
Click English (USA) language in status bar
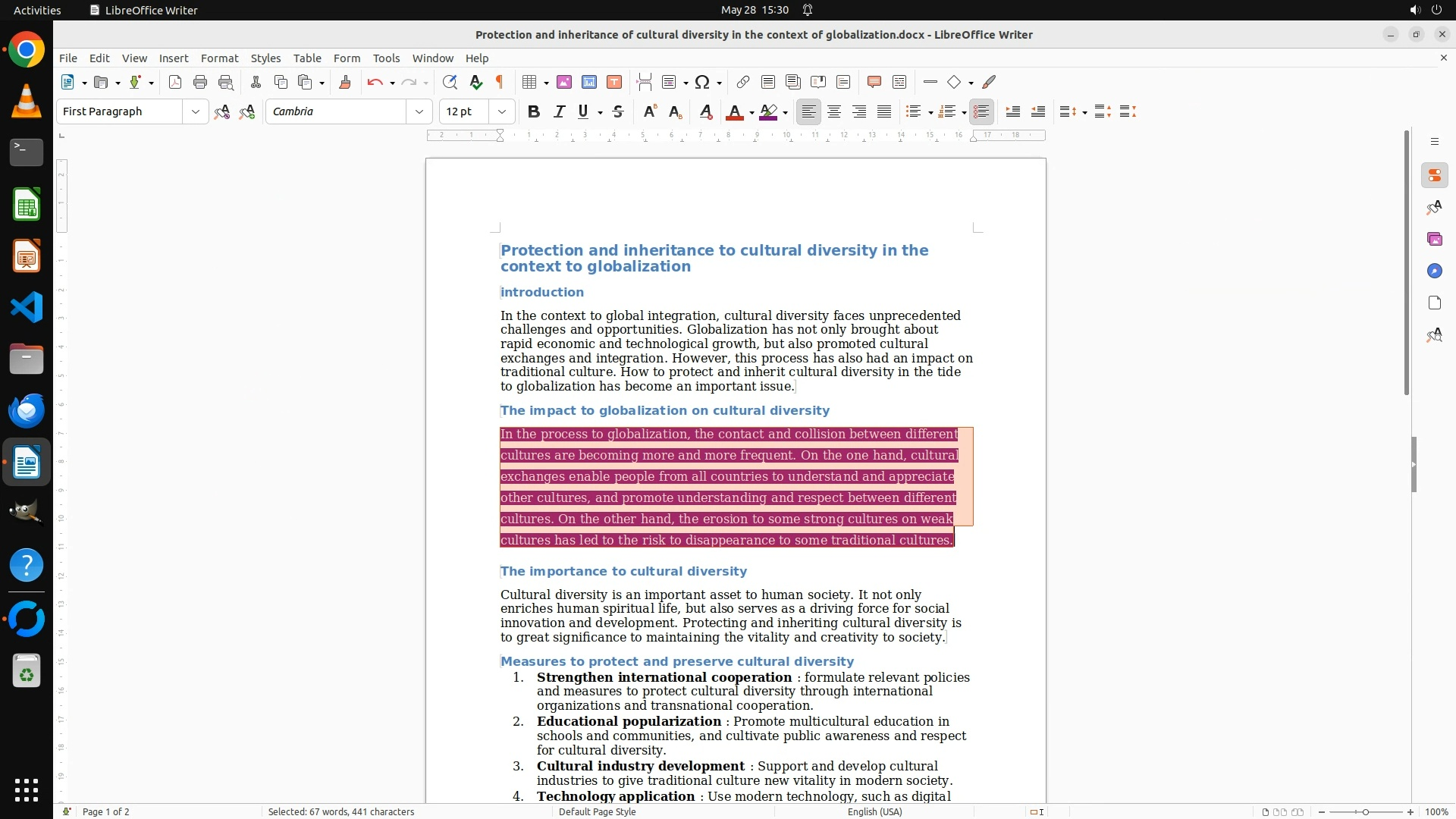click(x=874, y=811)
